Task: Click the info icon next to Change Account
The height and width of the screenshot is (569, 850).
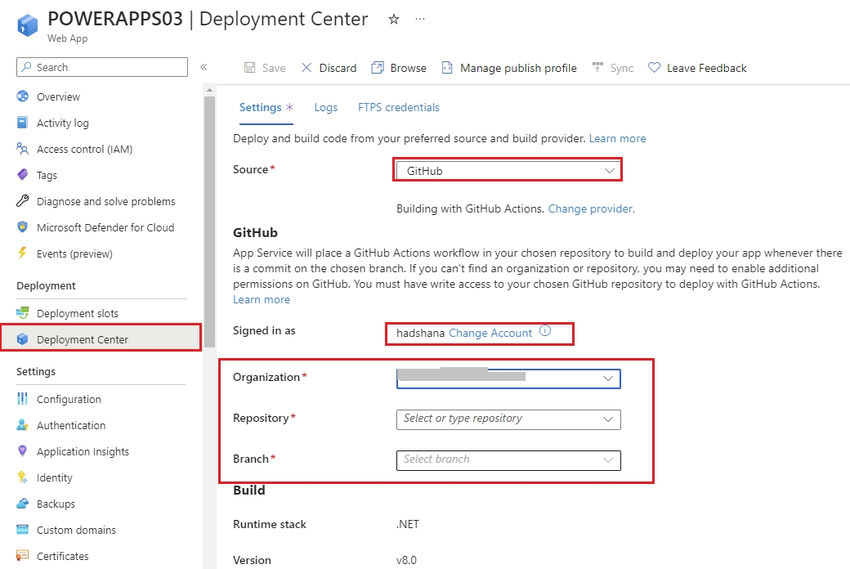Action: [x=545, y=332]
